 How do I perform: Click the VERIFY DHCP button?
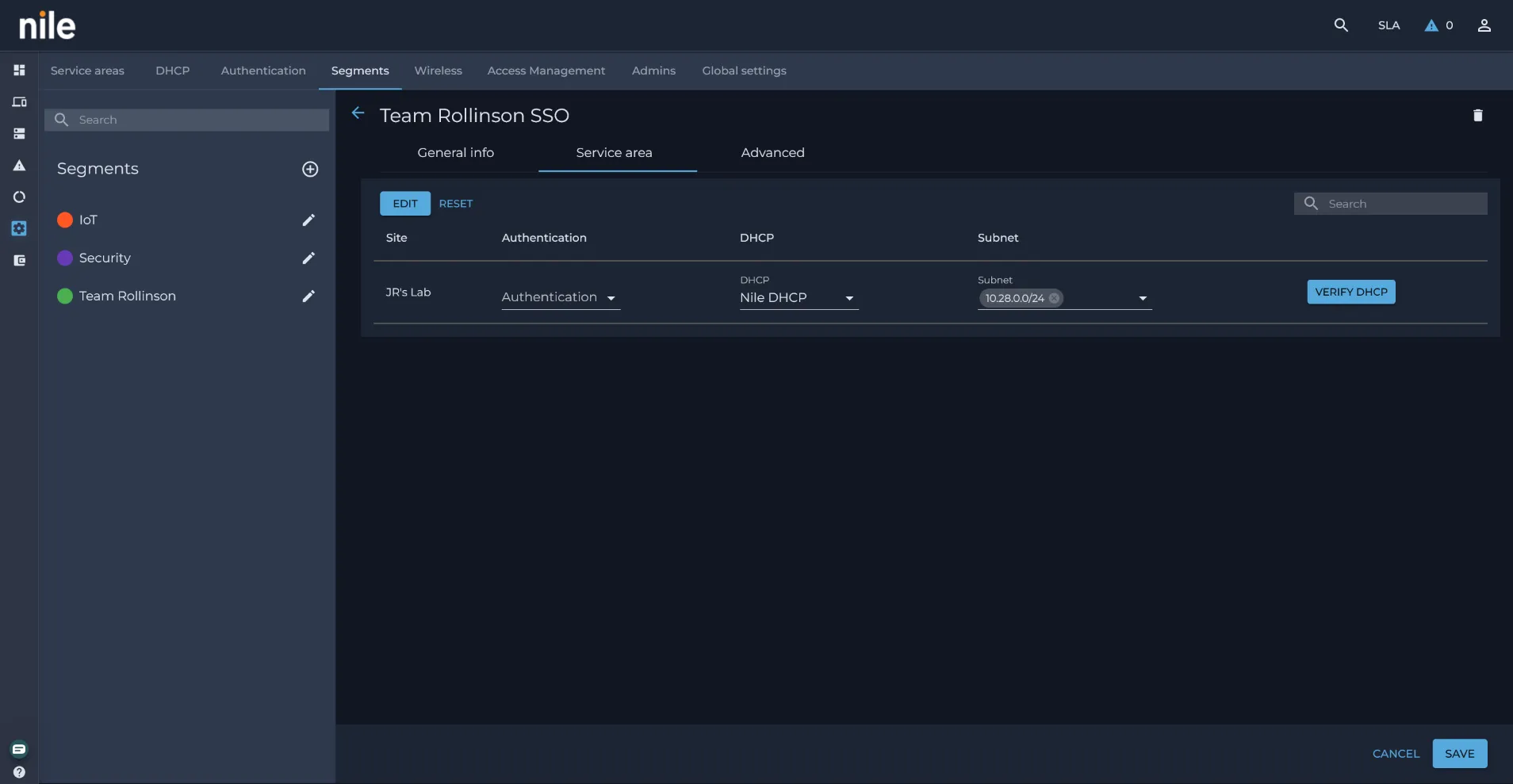pos(1351,292)
